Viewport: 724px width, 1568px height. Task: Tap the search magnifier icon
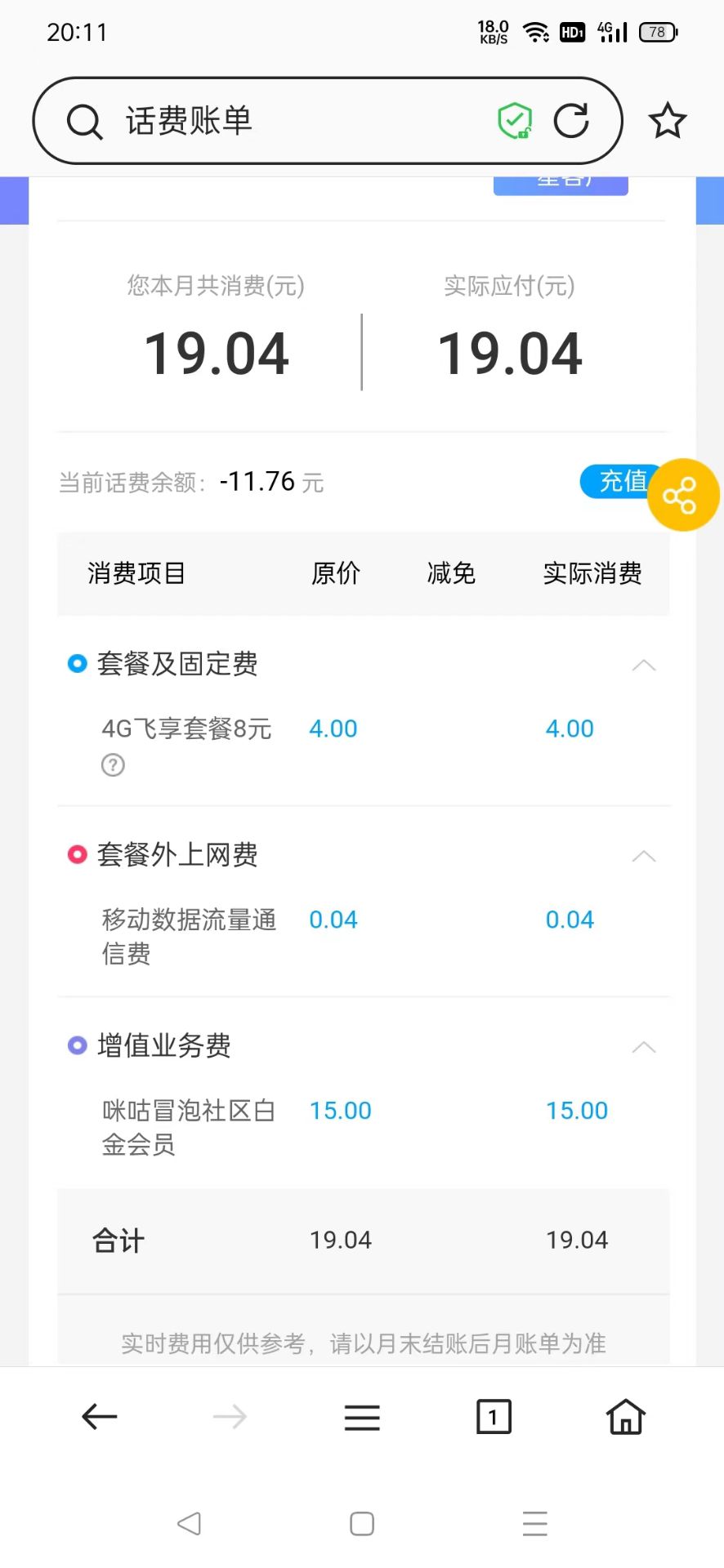pos(84,122)
